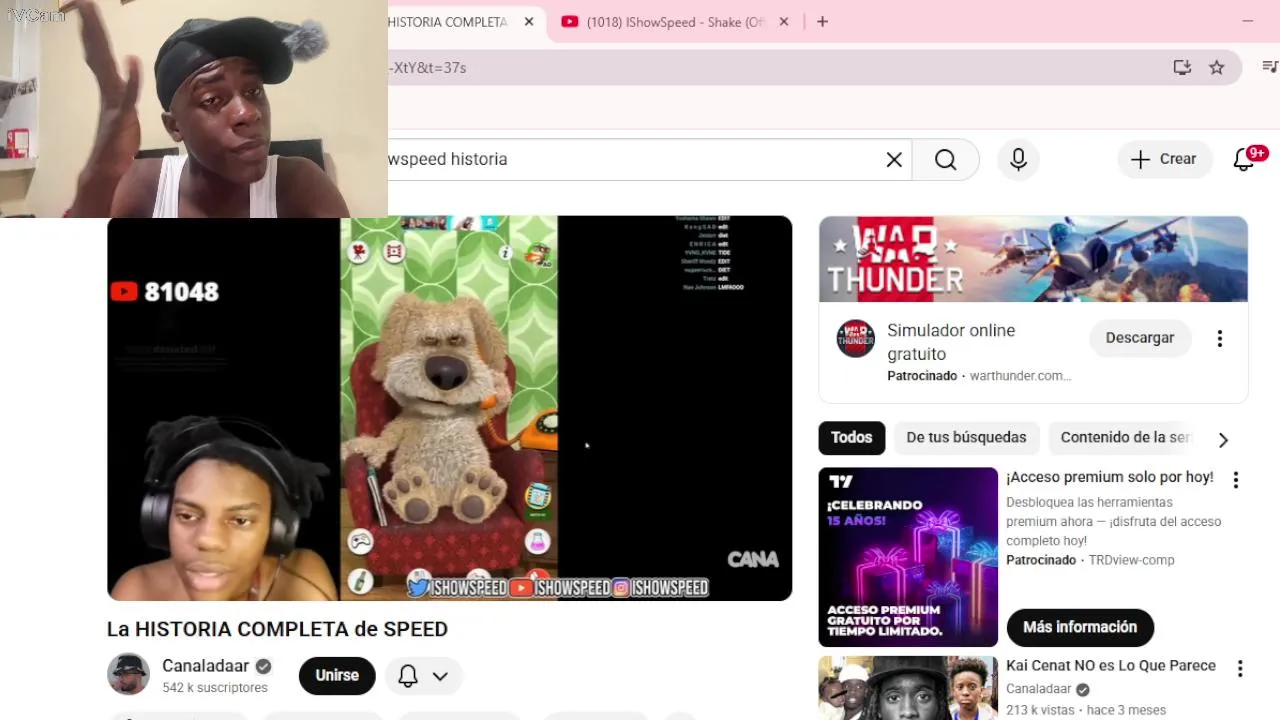Open YouTube notifications bell
This screenshot has height=720, width=1280.
pos(1244,159)
